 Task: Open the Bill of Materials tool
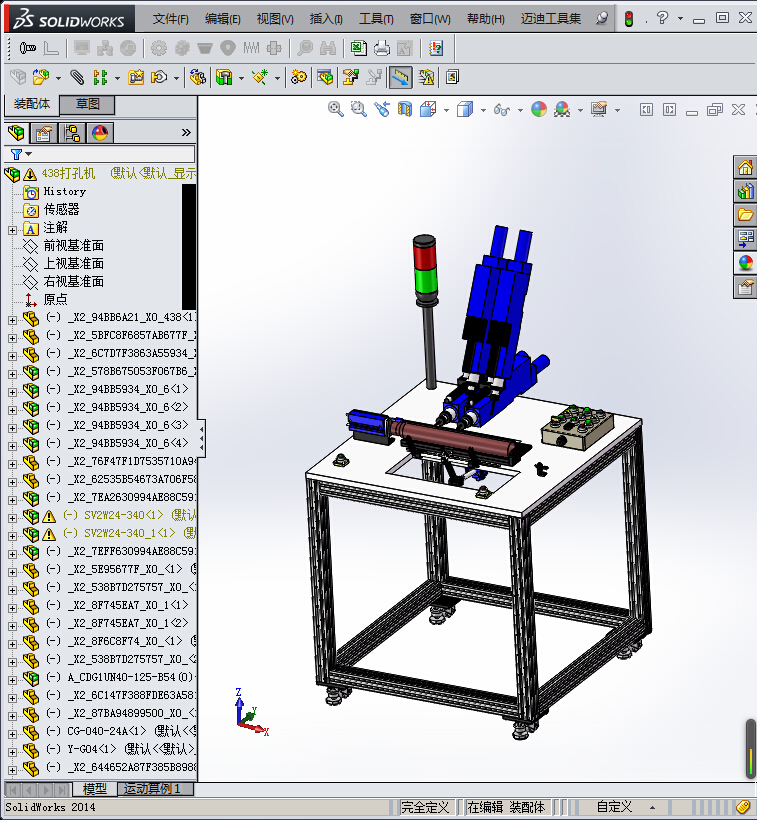325,78
